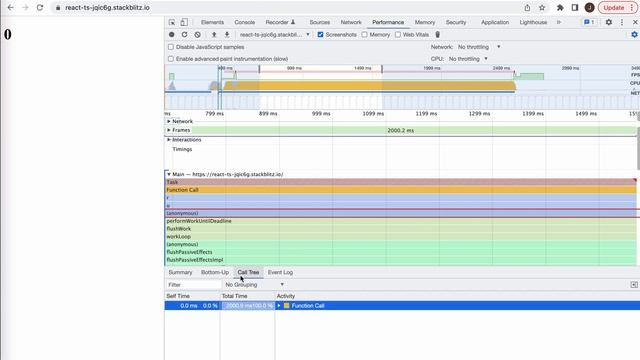The width and height of the screenshot is (640, 360).
Task: Click the collect garbage trash icon
Action: coord(438,35)
